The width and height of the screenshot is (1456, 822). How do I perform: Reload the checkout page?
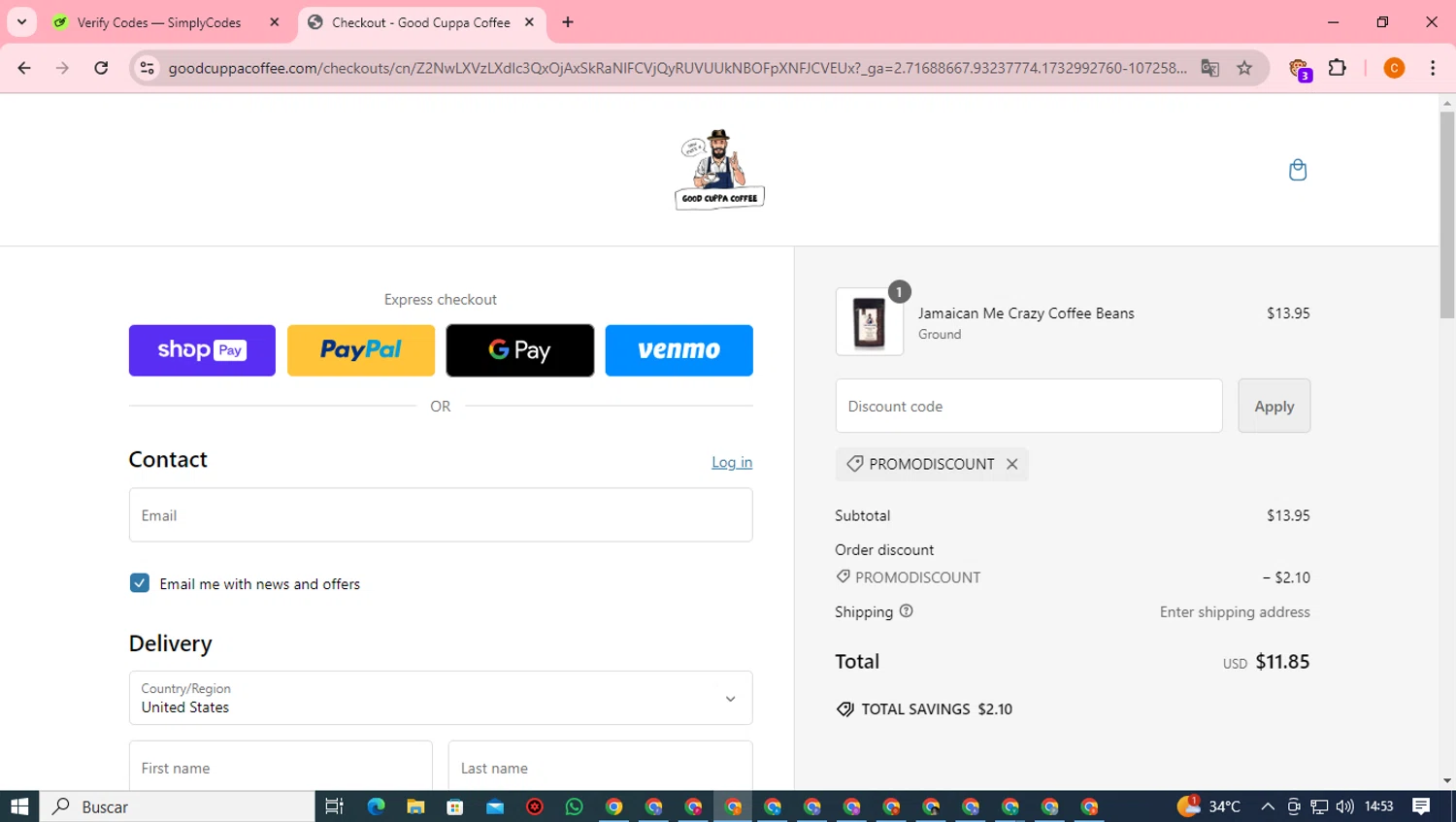pos(101,68)
